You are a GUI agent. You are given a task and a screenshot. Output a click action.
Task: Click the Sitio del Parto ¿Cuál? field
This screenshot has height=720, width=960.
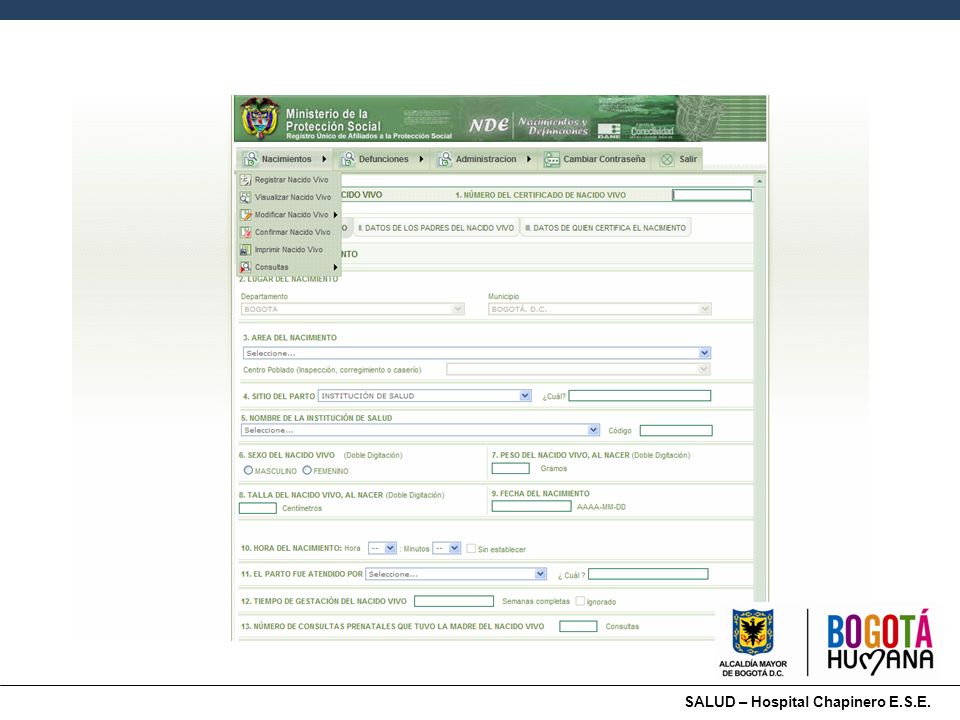640,396
